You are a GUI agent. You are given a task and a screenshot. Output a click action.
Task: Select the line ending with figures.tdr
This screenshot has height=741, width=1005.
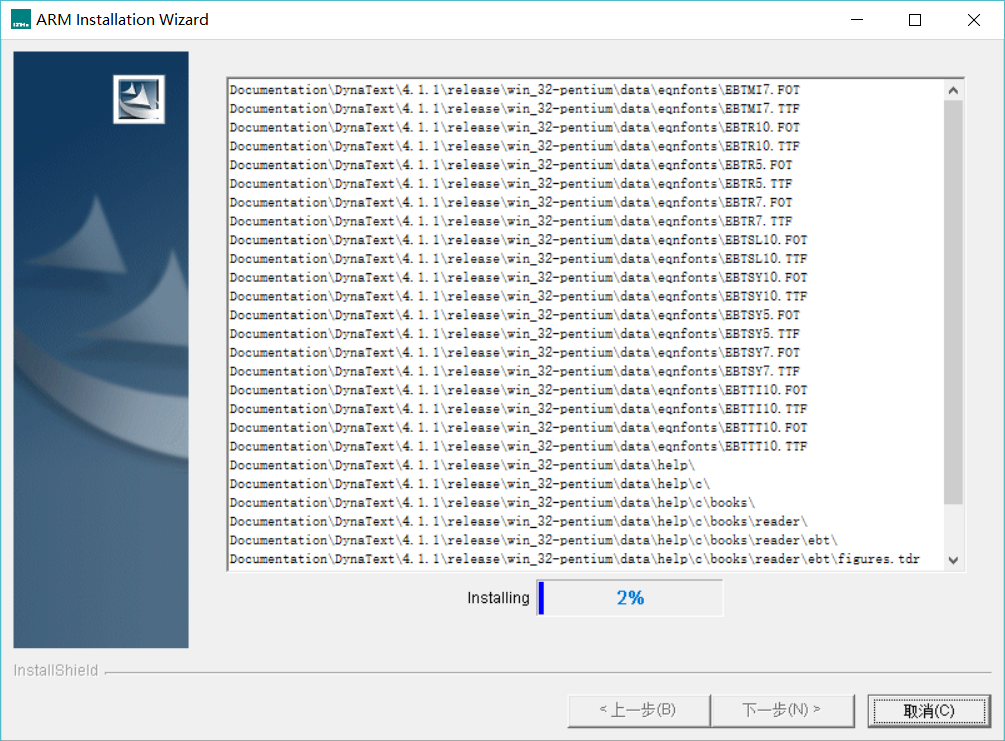coord(575,559)
